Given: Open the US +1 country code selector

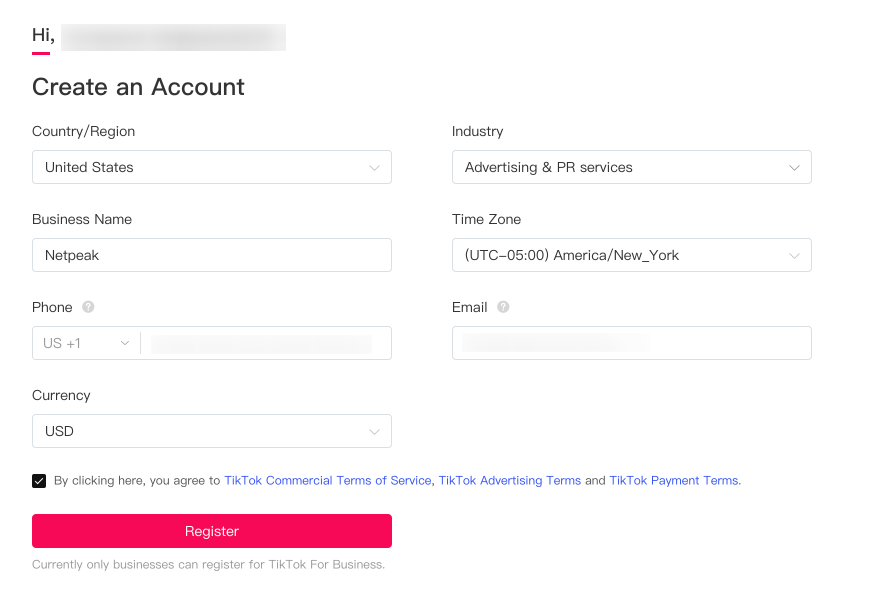Looking at the screenshot, I should tap(86, 343).
